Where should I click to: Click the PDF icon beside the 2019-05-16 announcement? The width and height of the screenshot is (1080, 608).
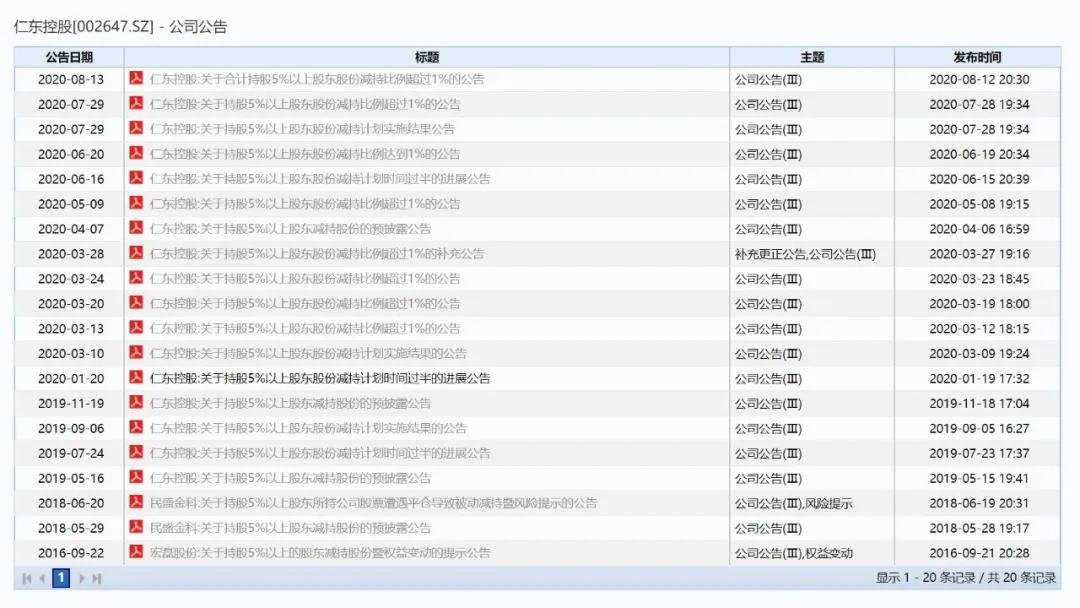tap(135, 477)
